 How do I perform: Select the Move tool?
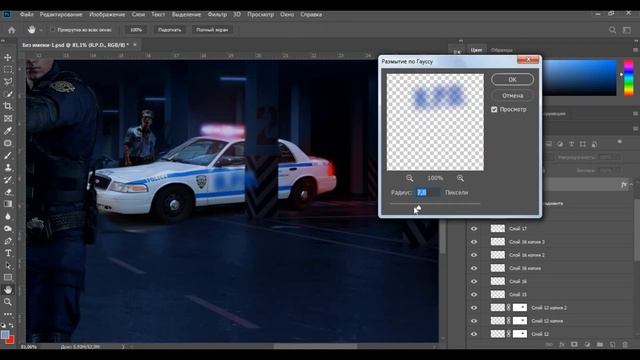pyautogui.click(x=8, y=58)
